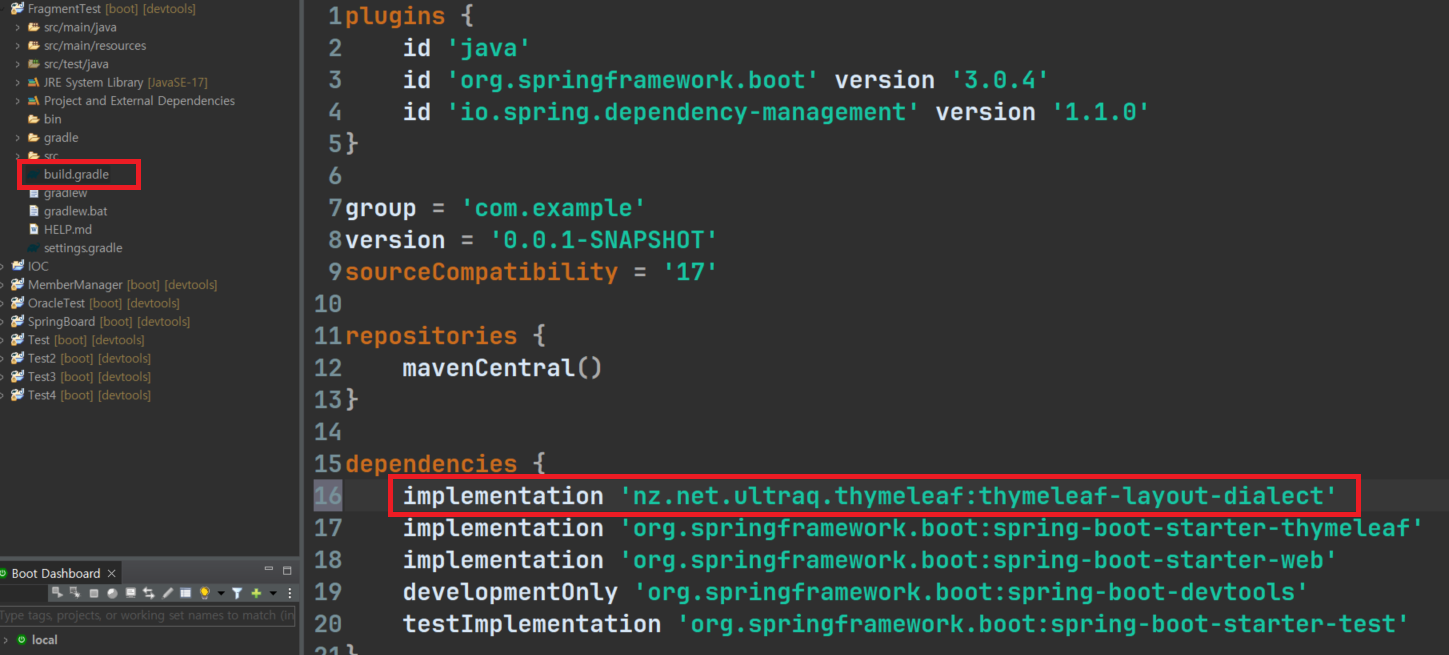This screenshot has width=1449, height=655.
Task: Expand Project and External Dependencies node
Action: [18, 101]
